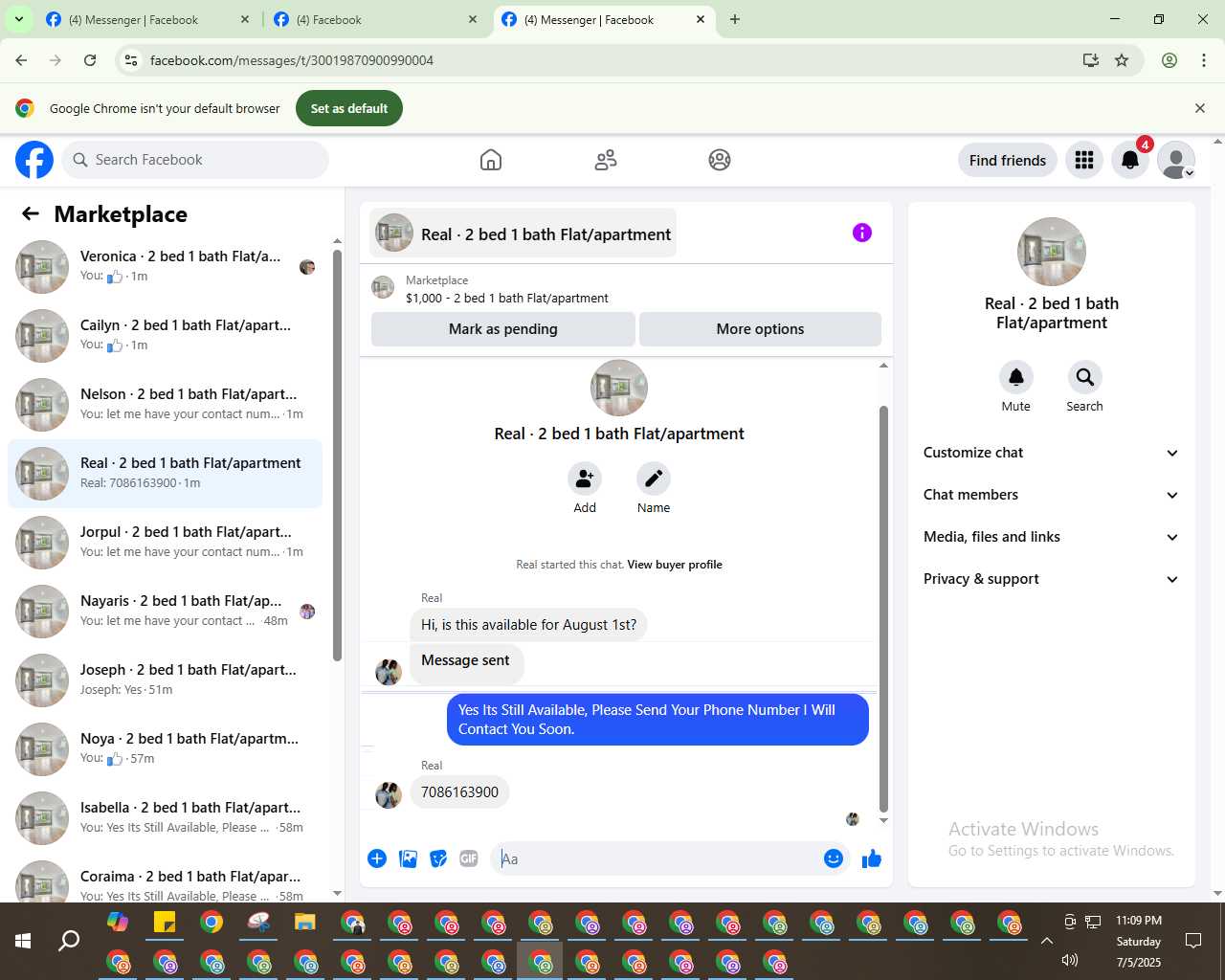Attach a photo file in composer
The image size is (1225, 980).
point(409,858)
